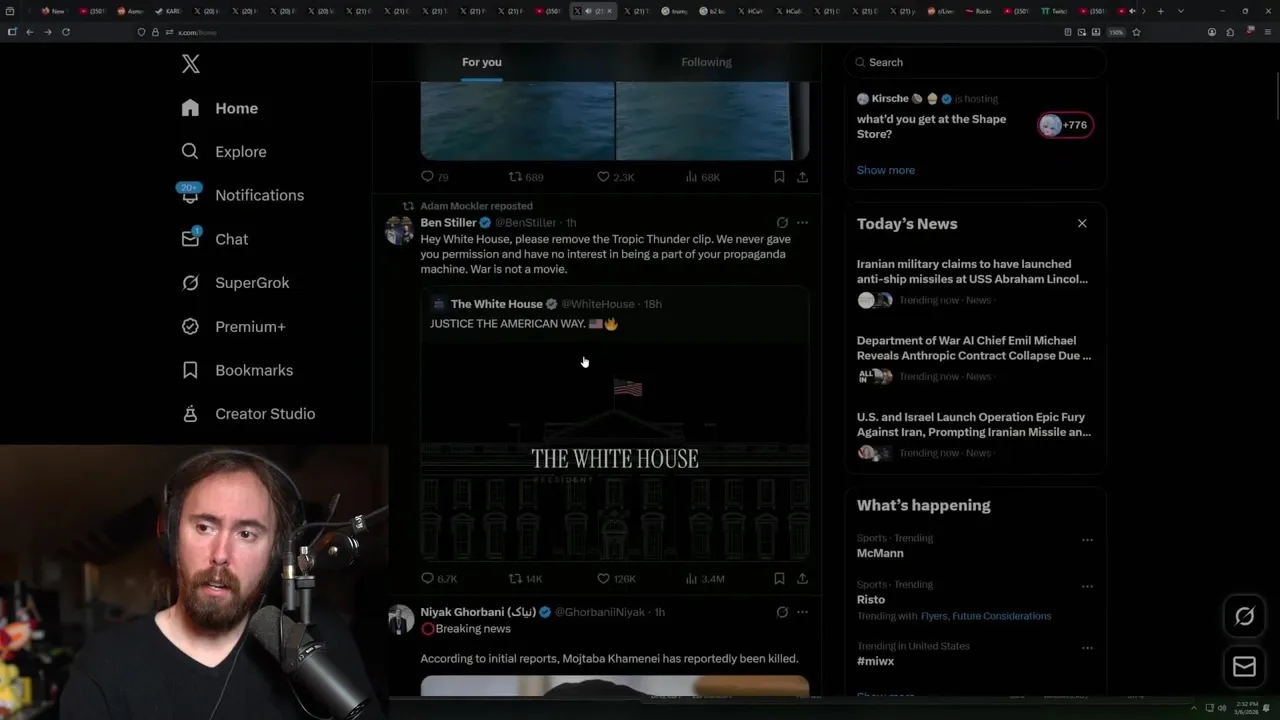
Task: Share the video post with 68K views
Action: (x=802, y=177)
